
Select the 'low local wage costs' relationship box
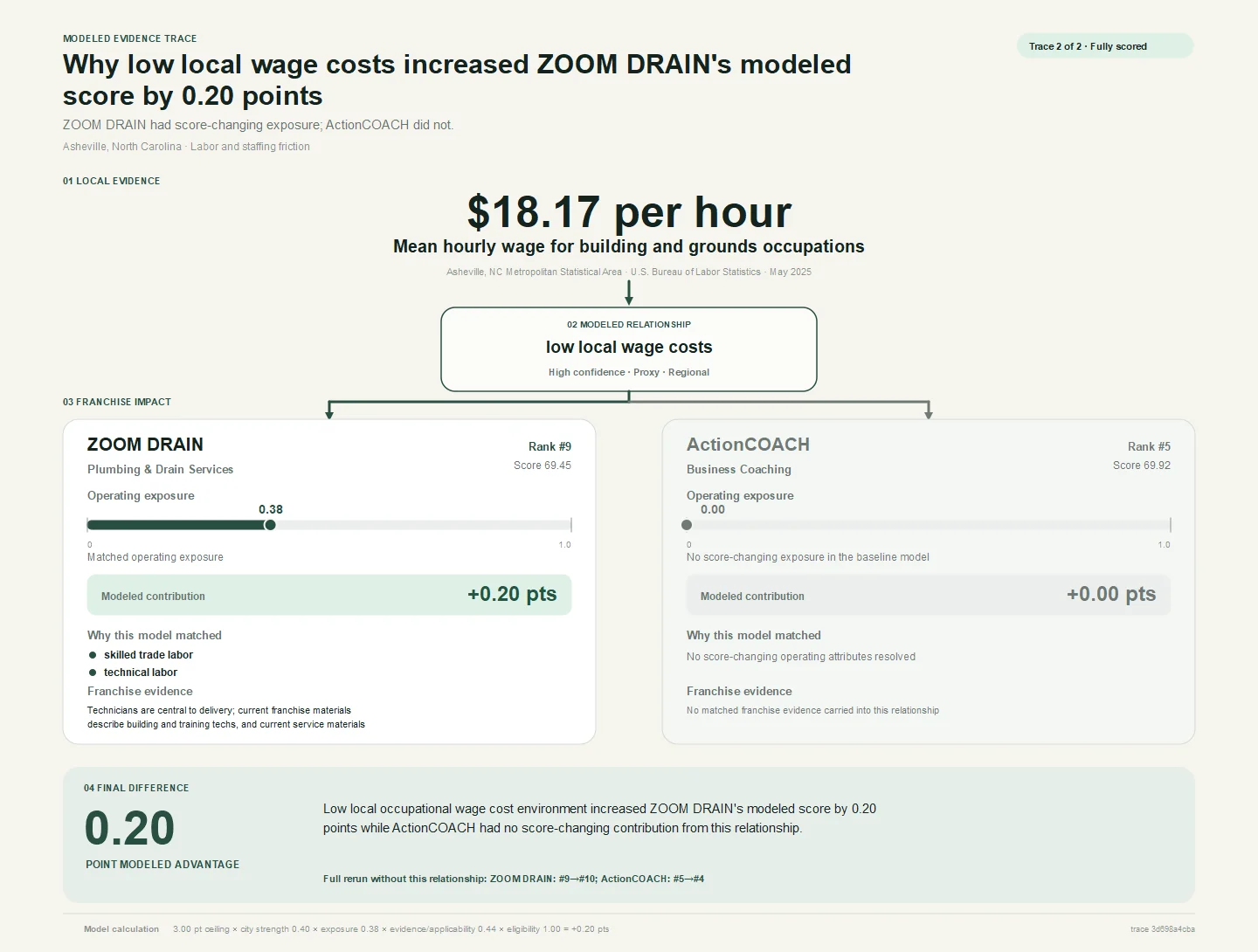[629, 349]
